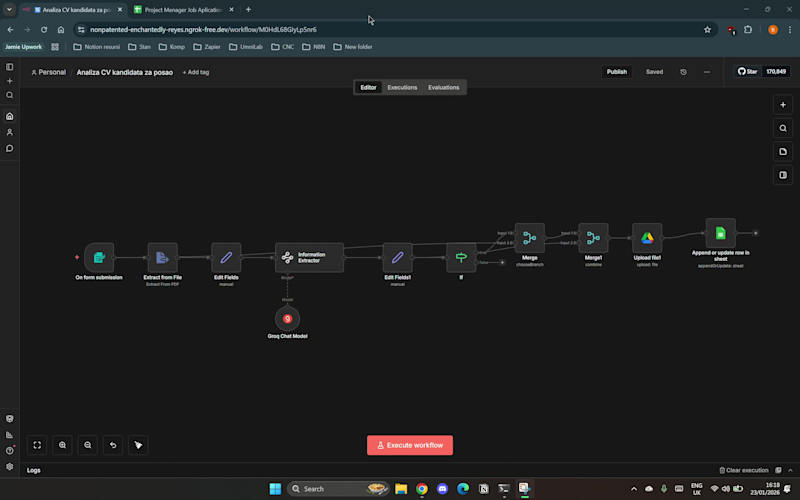Click the Logs panel header
This screenshot has height=500, width=800.
pos(34,470)
